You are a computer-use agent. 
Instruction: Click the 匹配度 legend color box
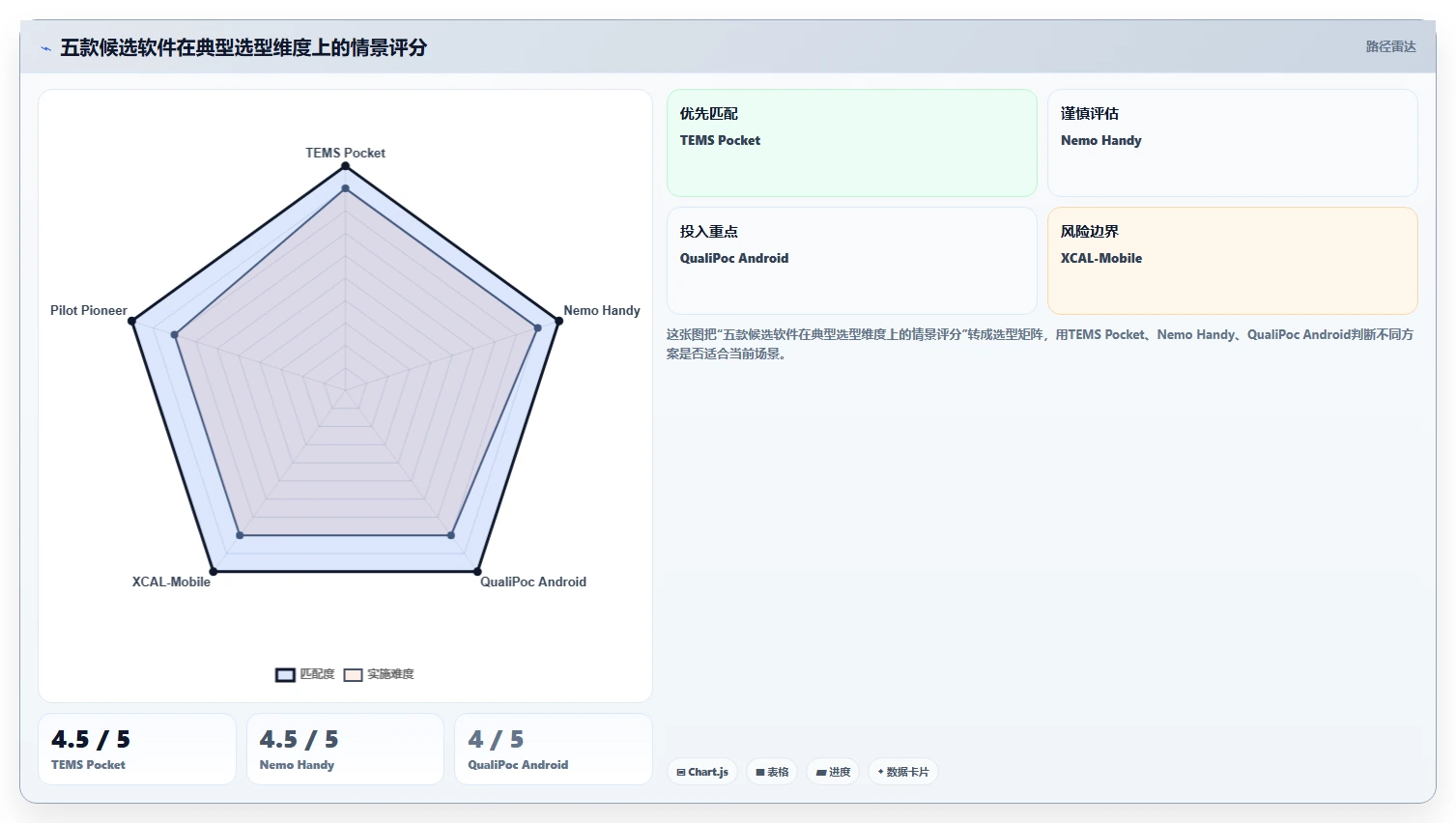tap(285, 675)
